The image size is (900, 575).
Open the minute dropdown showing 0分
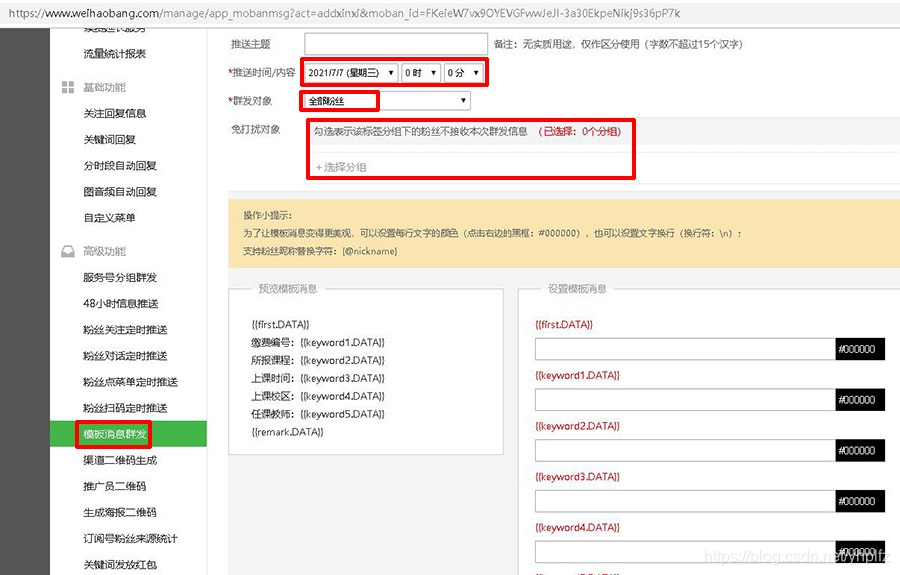pyautogui.click(x=464, y=72)
